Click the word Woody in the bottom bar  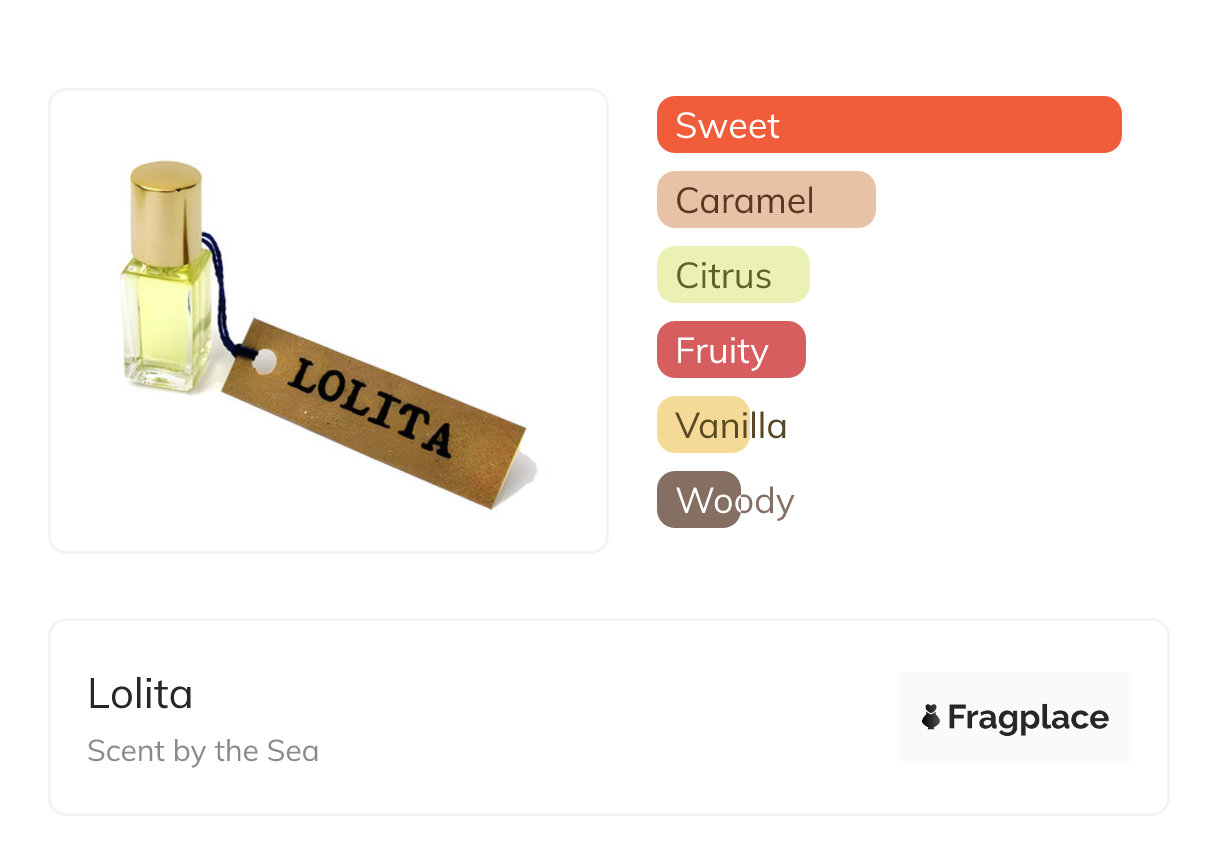[735, 500]
